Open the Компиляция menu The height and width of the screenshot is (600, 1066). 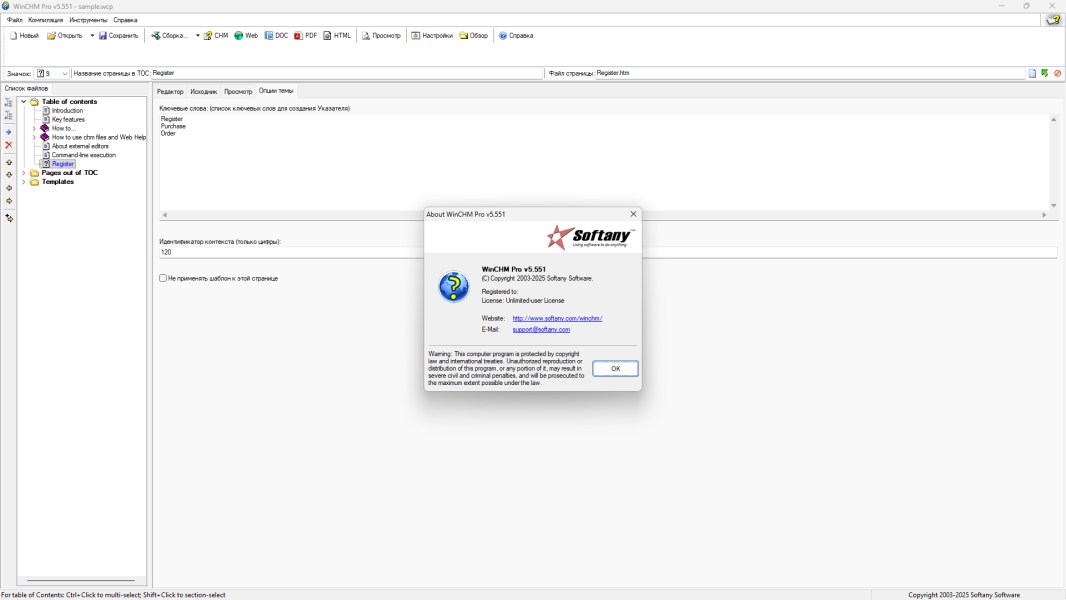tap(45, 20)
